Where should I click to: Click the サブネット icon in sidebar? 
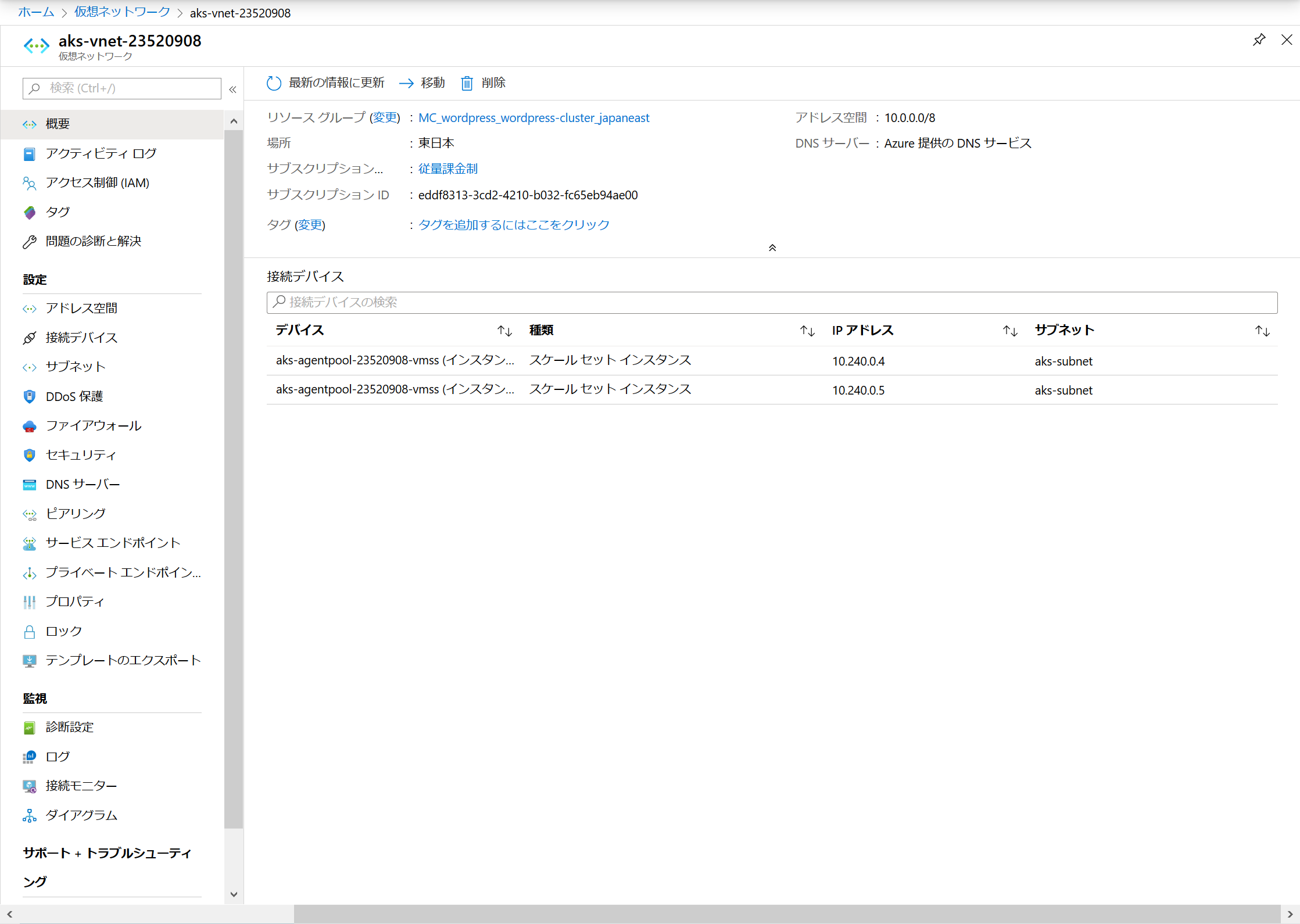(30, 367)
